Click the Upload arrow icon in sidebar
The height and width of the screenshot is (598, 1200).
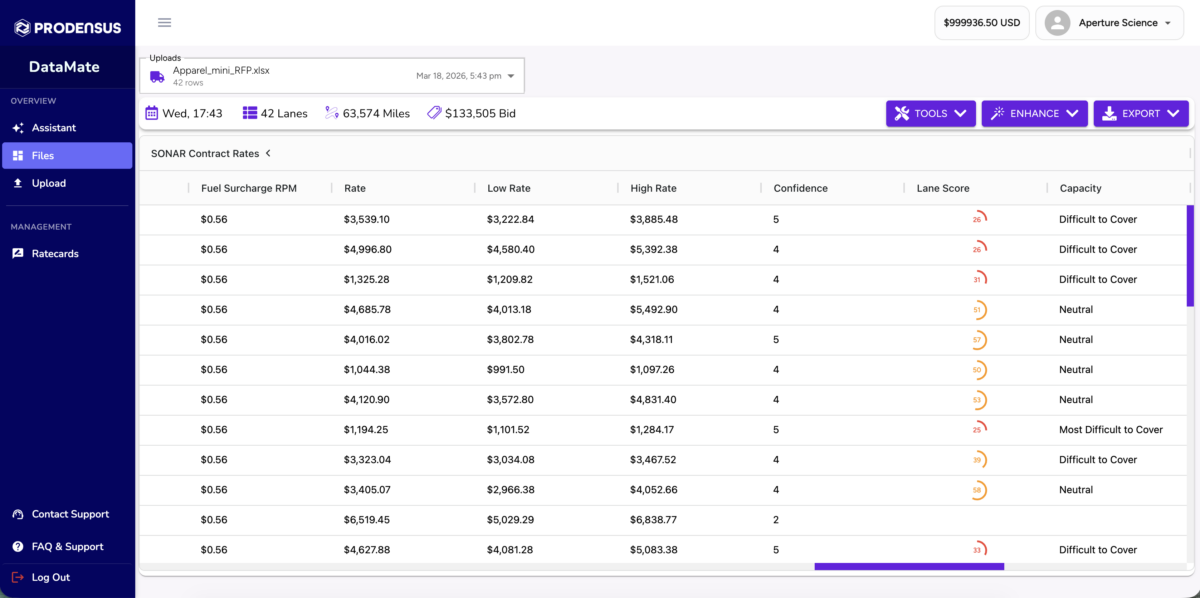18,183
